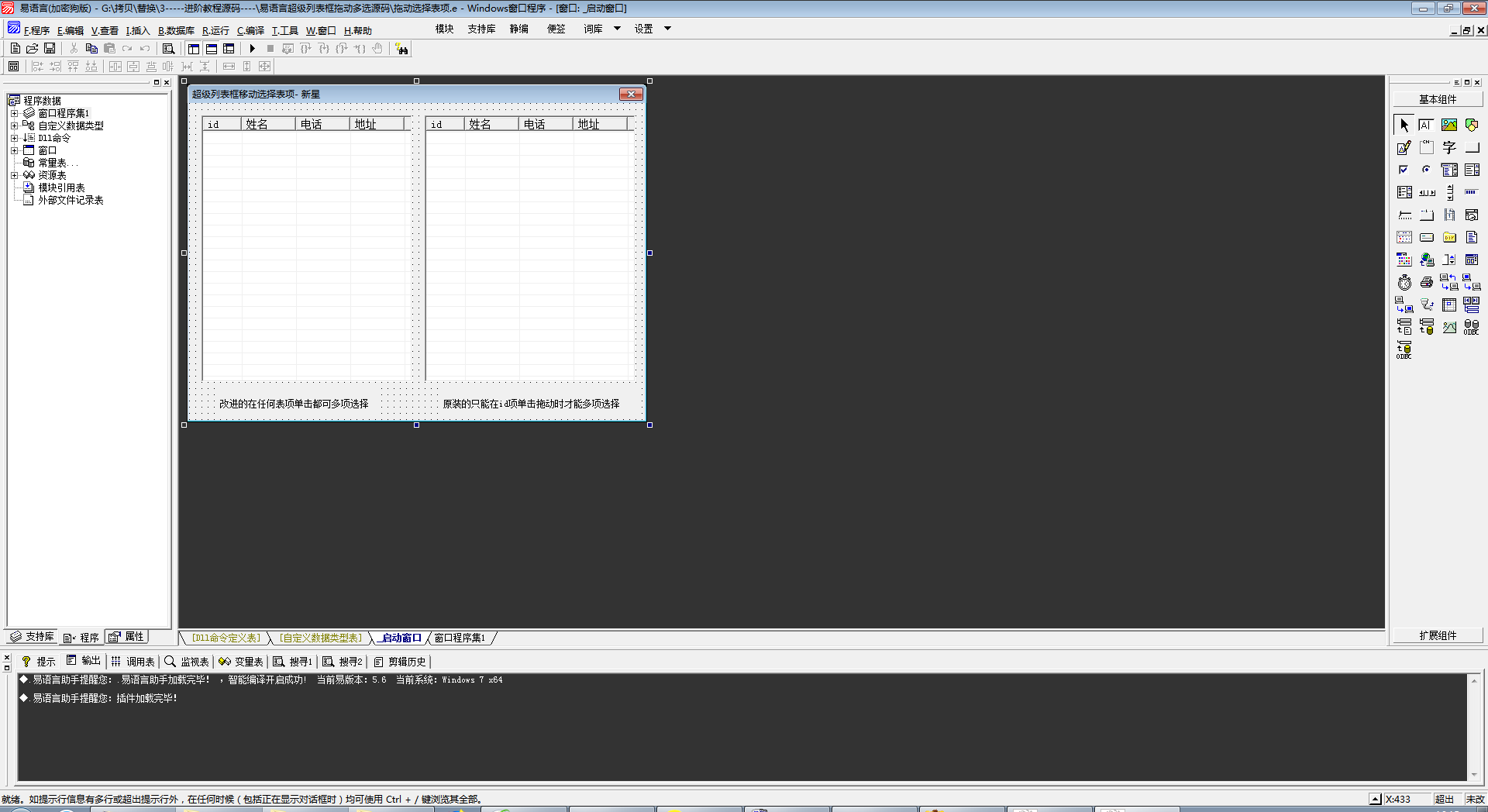Click the open file folder icon
1488x812 pixels.
33,49
